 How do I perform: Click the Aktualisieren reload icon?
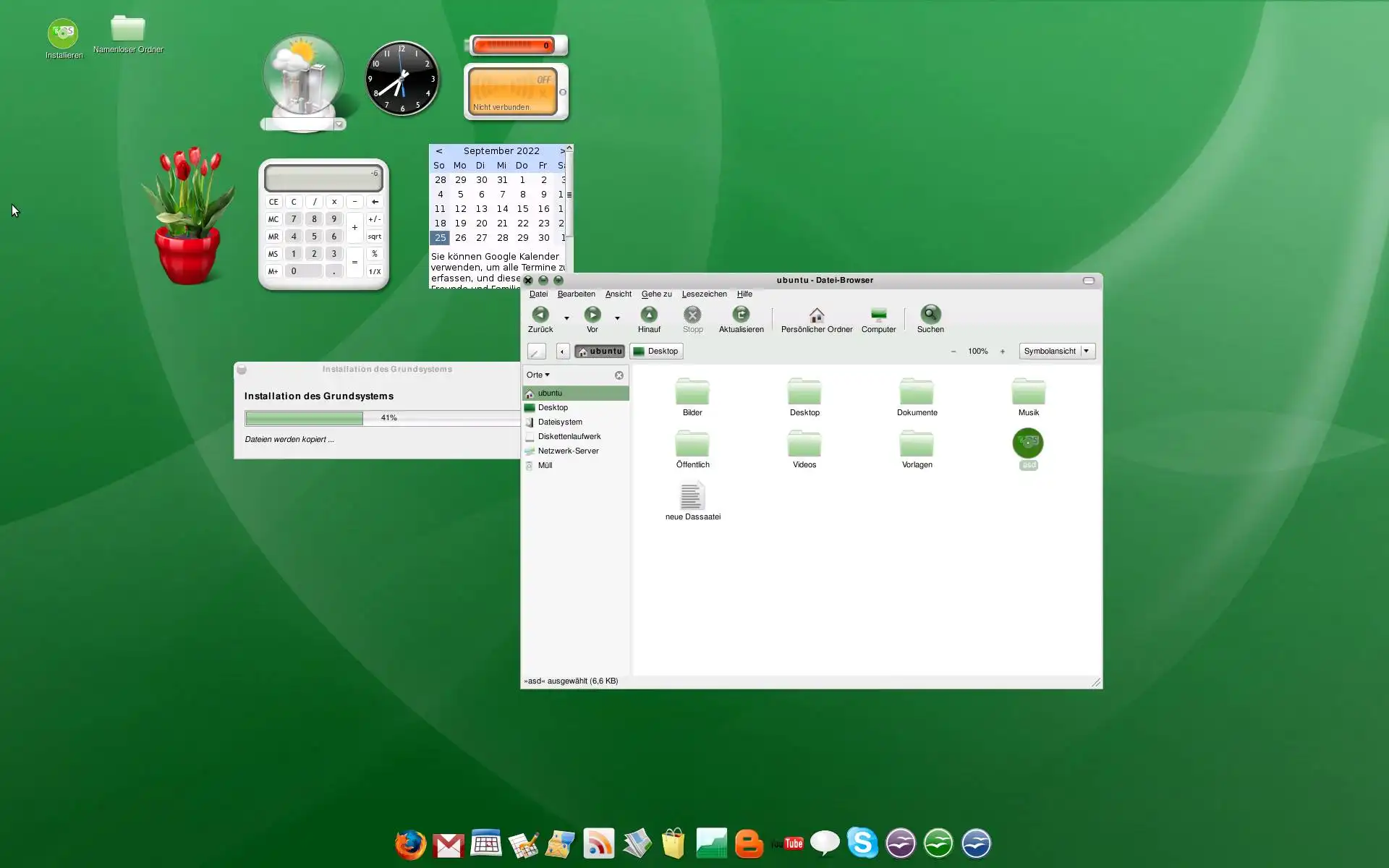pos(741,315)
